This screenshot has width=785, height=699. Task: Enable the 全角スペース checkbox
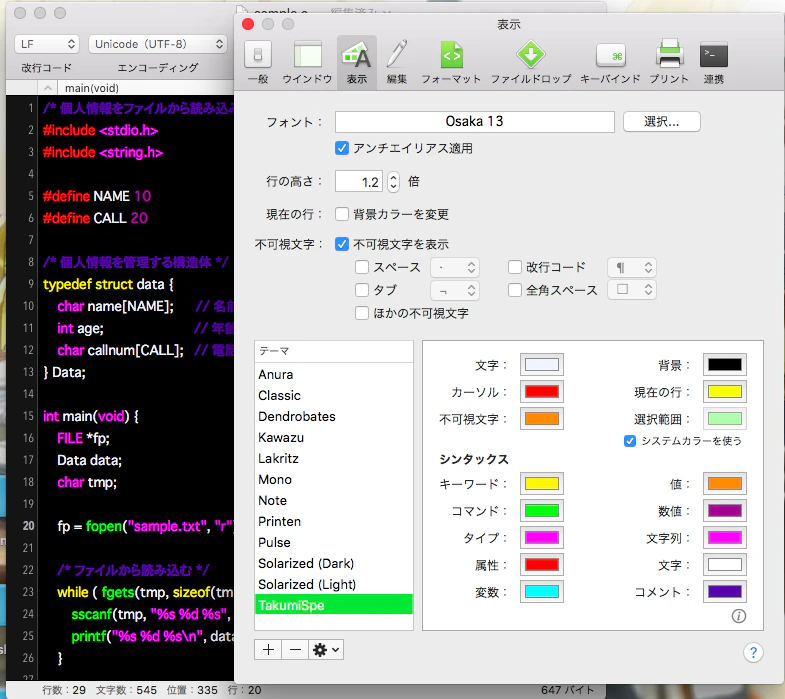(515, 290)
